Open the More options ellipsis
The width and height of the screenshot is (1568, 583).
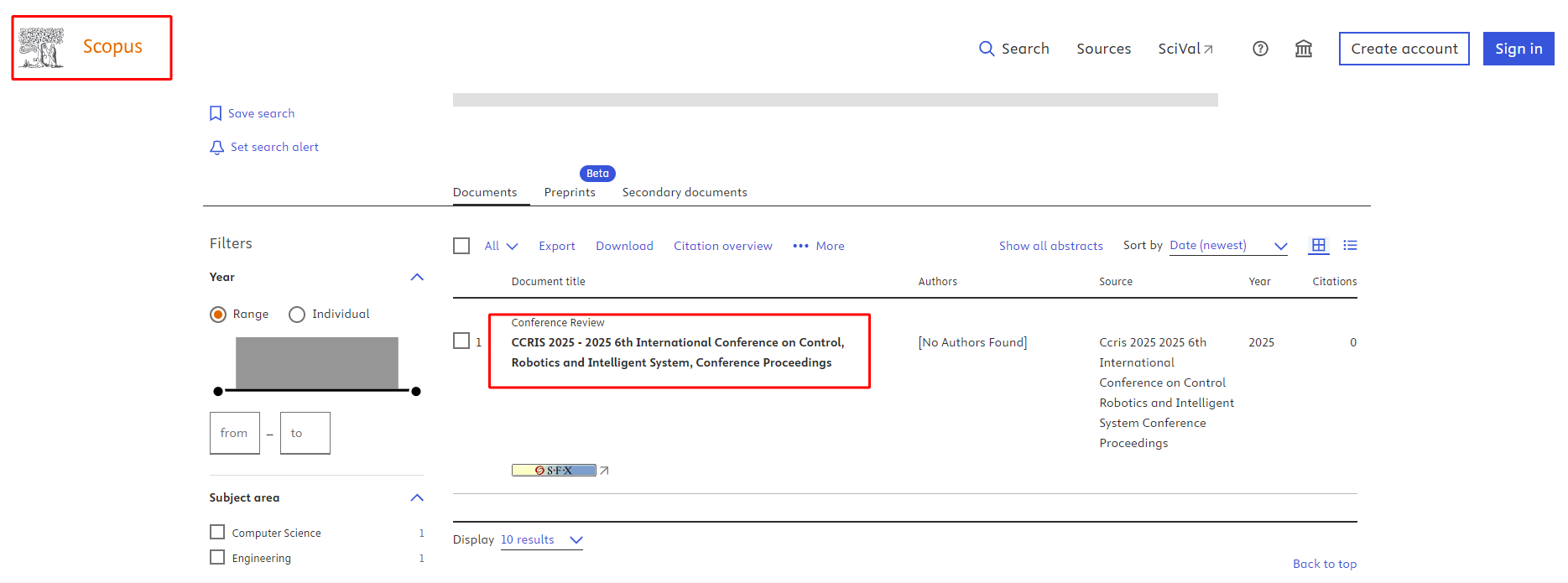(x=800, y=246)
